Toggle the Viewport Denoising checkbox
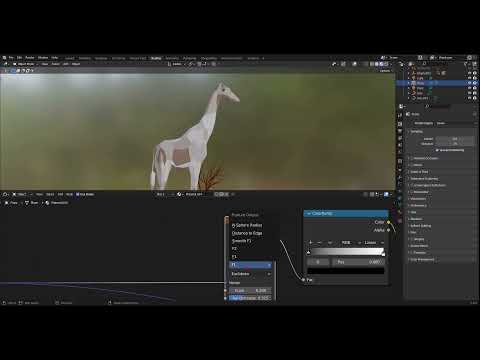Screen dimensions: 480x360 [437, 150]
